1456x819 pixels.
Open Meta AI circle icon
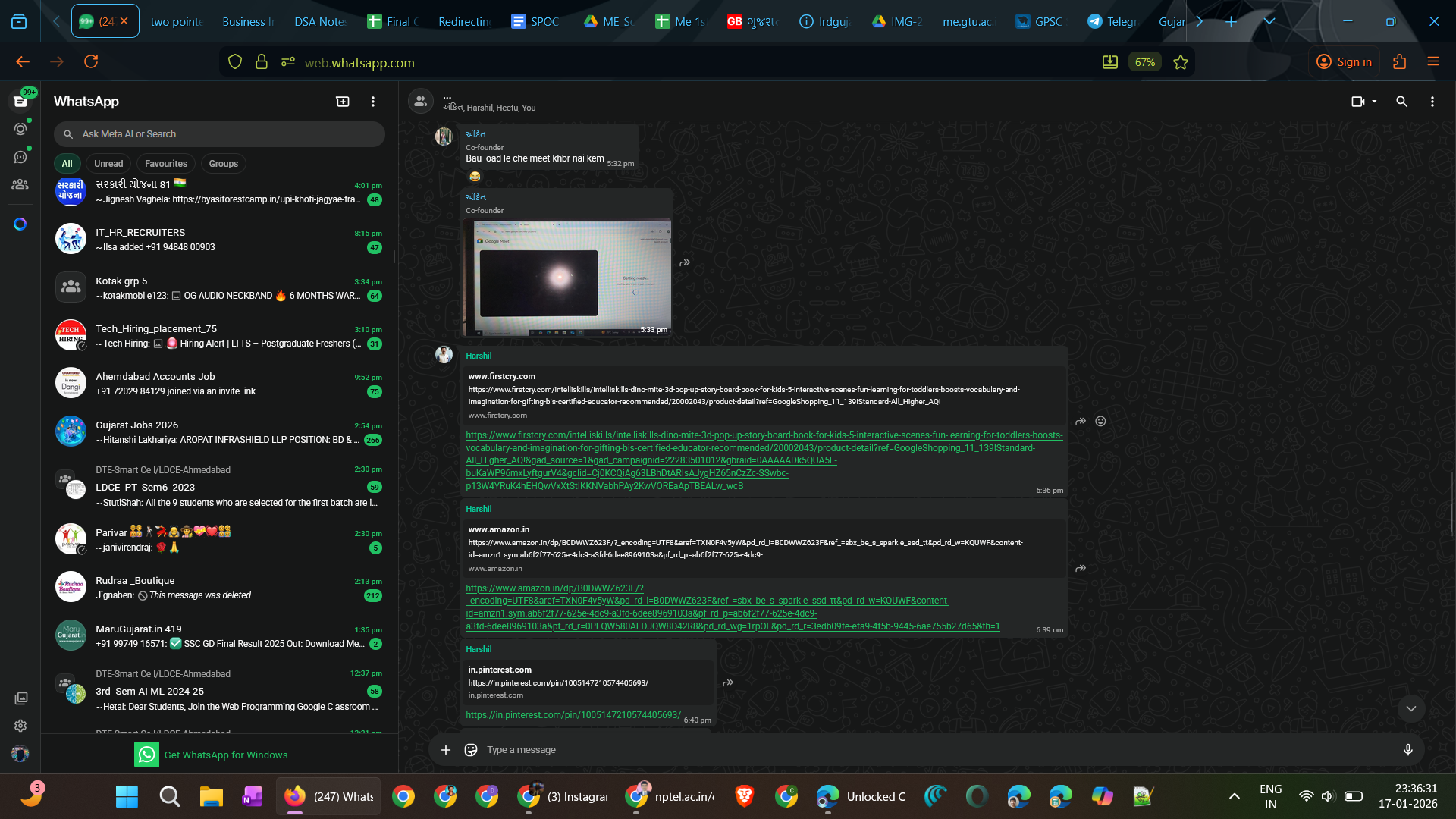20,224
